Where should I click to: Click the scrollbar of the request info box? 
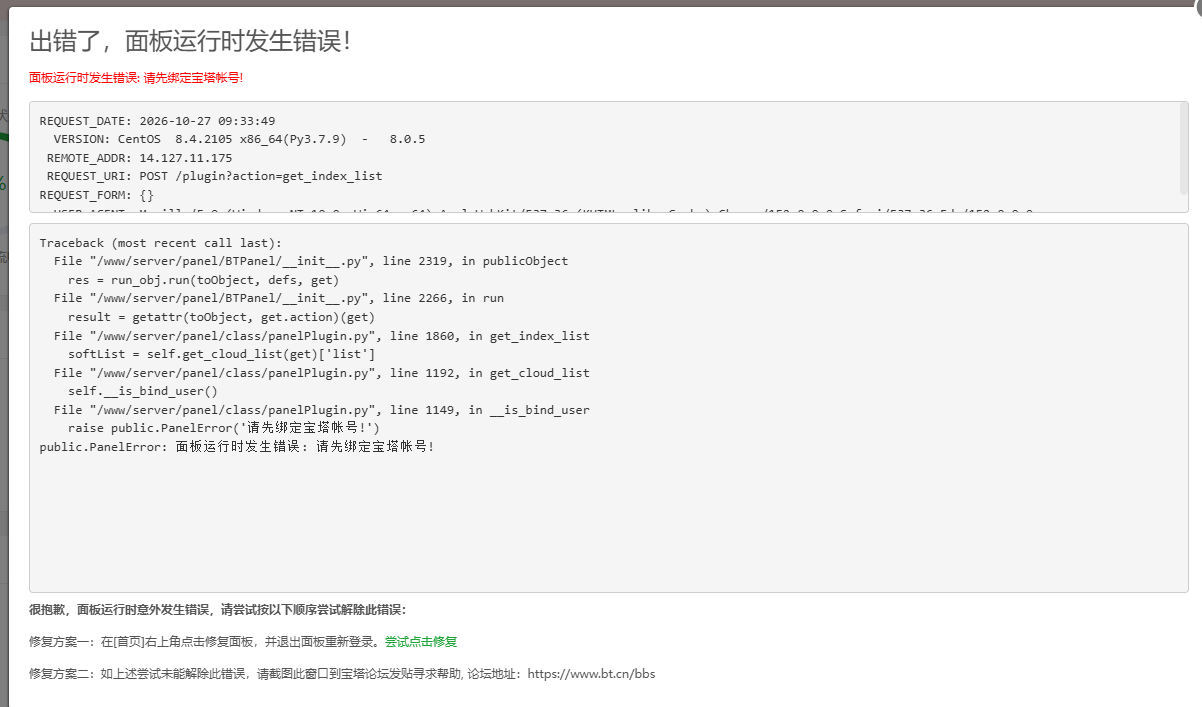[x=1184, y=148]
